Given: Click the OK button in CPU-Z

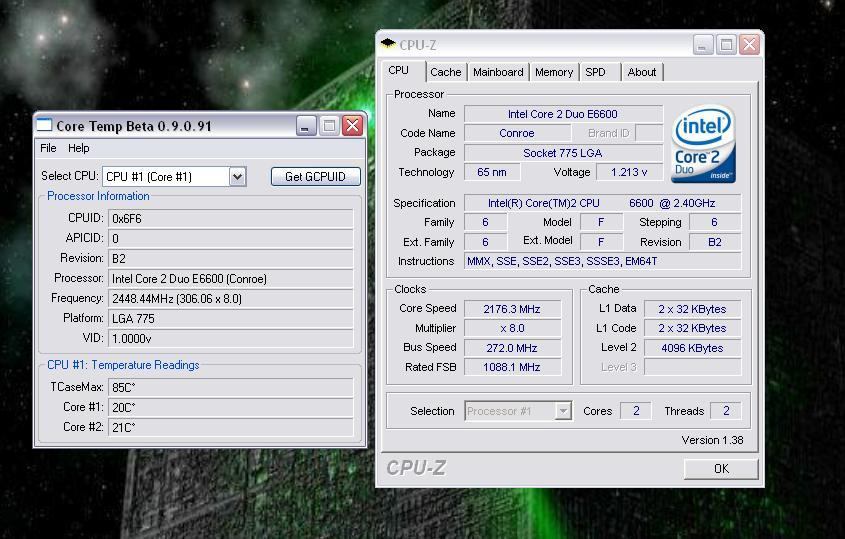Looking at the screenshot, I should pos(721,468).
